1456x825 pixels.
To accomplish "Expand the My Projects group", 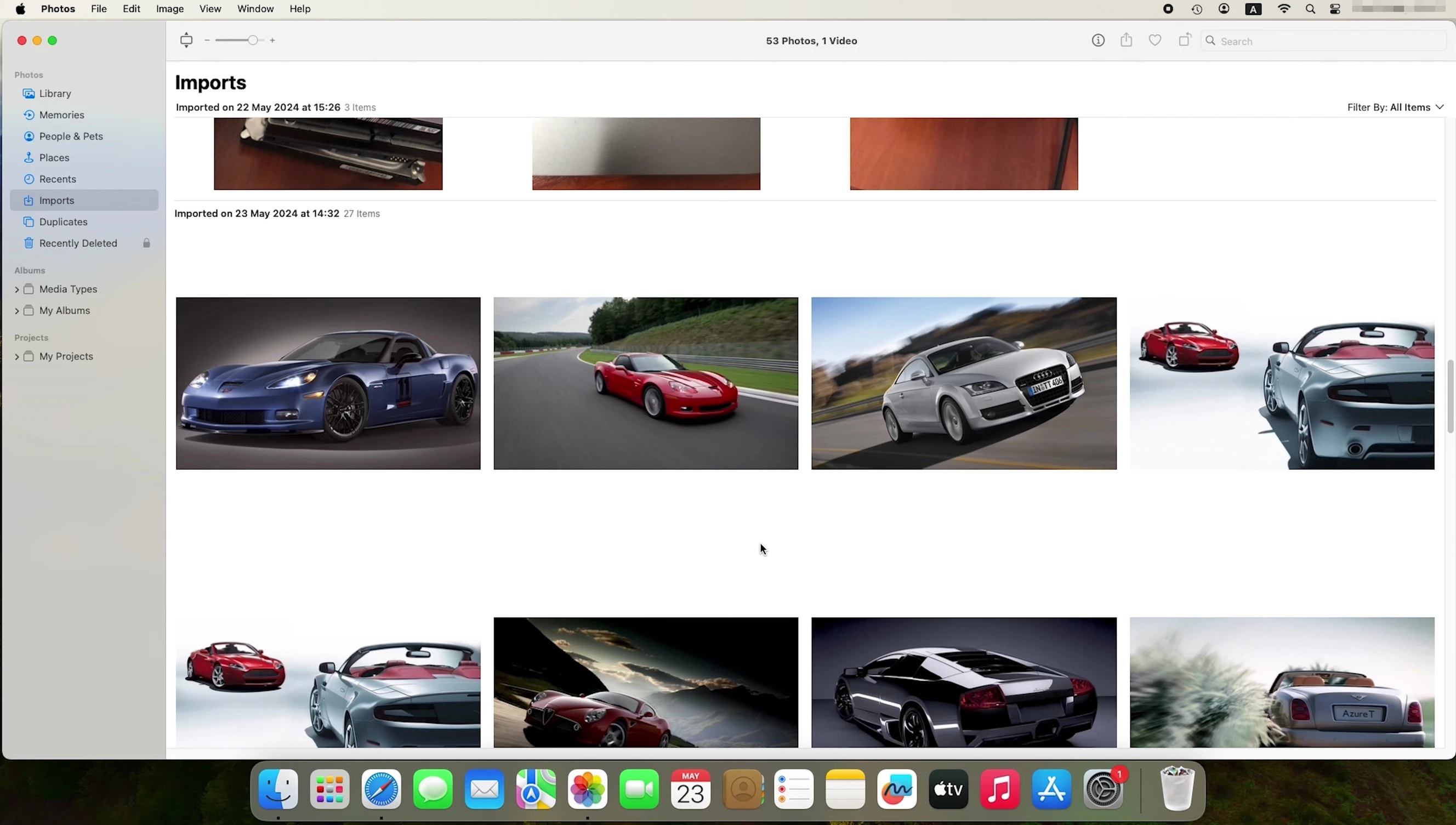I will pos(16,356).
